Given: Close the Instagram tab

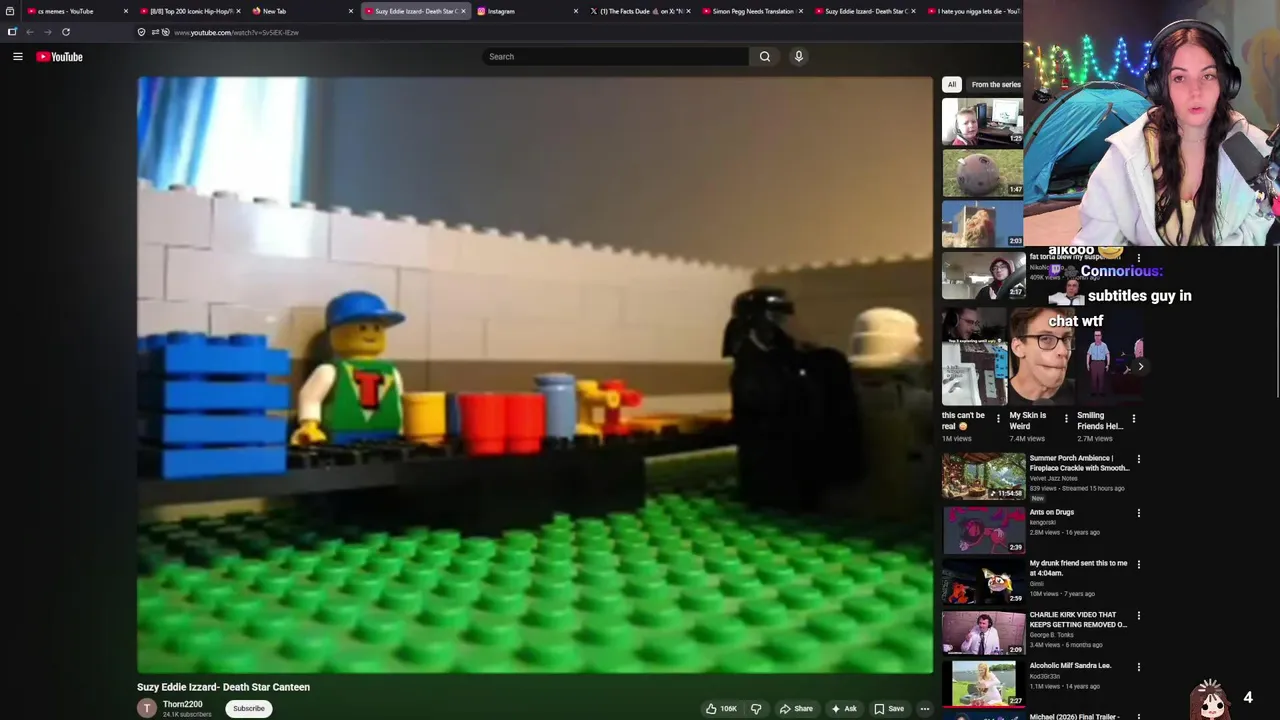Looking at the screenshot, I should click(x=576, y=11).
